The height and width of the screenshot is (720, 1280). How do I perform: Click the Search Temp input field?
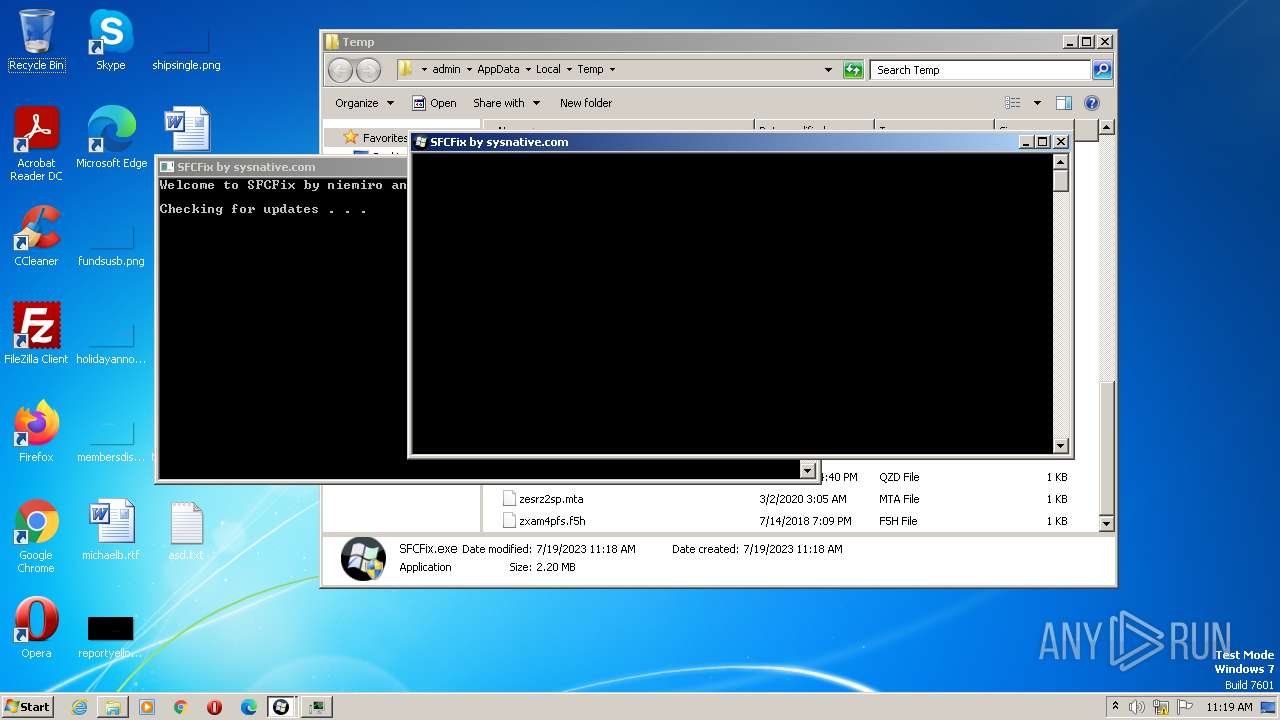pyautogui.click(x=980, y=70)
